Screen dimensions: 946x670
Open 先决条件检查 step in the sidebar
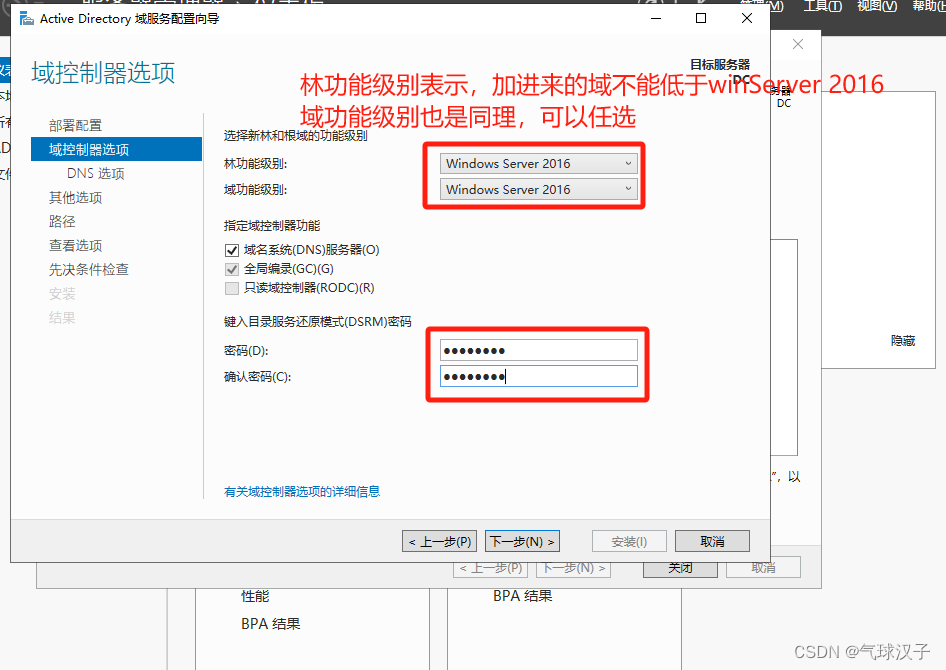click(x=89, y=270)
